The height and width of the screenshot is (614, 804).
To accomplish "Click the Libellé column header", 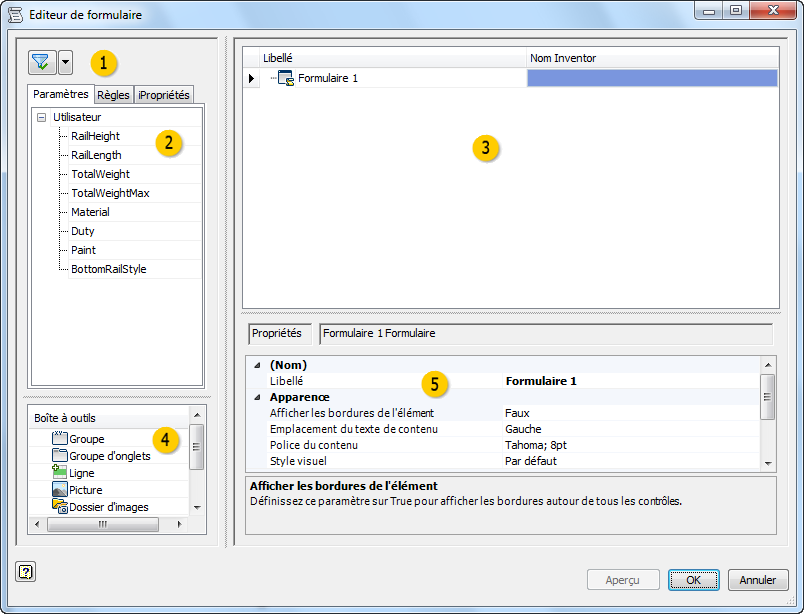I will pos(394,58).
